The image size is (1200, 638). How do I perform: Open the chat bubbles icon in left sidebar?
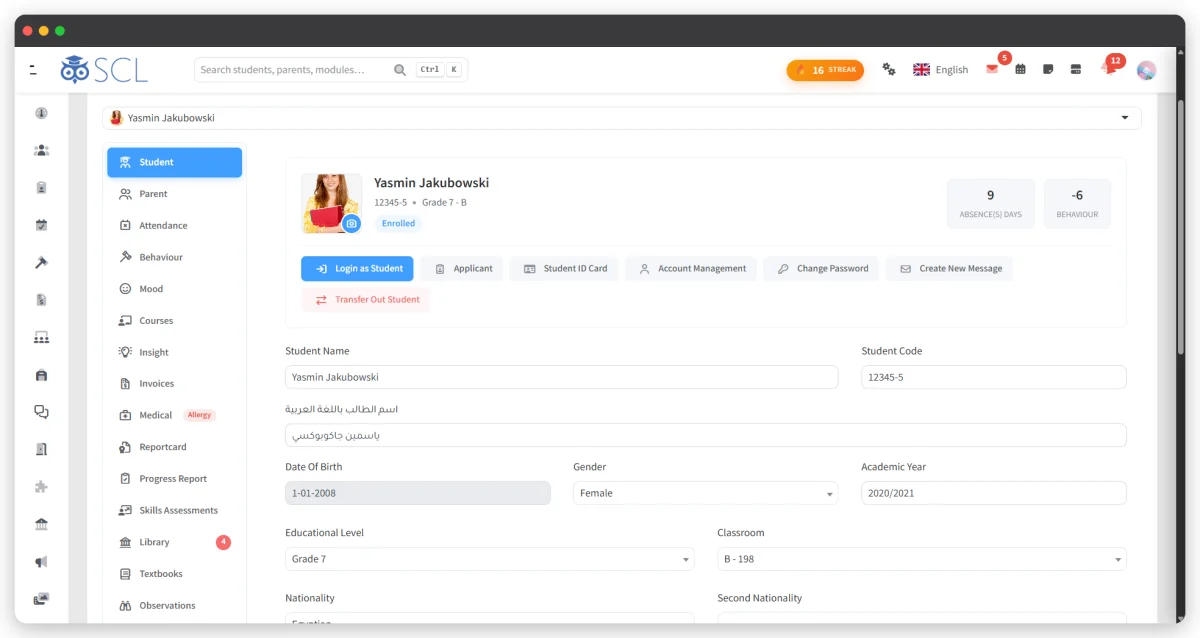(41, 412)
